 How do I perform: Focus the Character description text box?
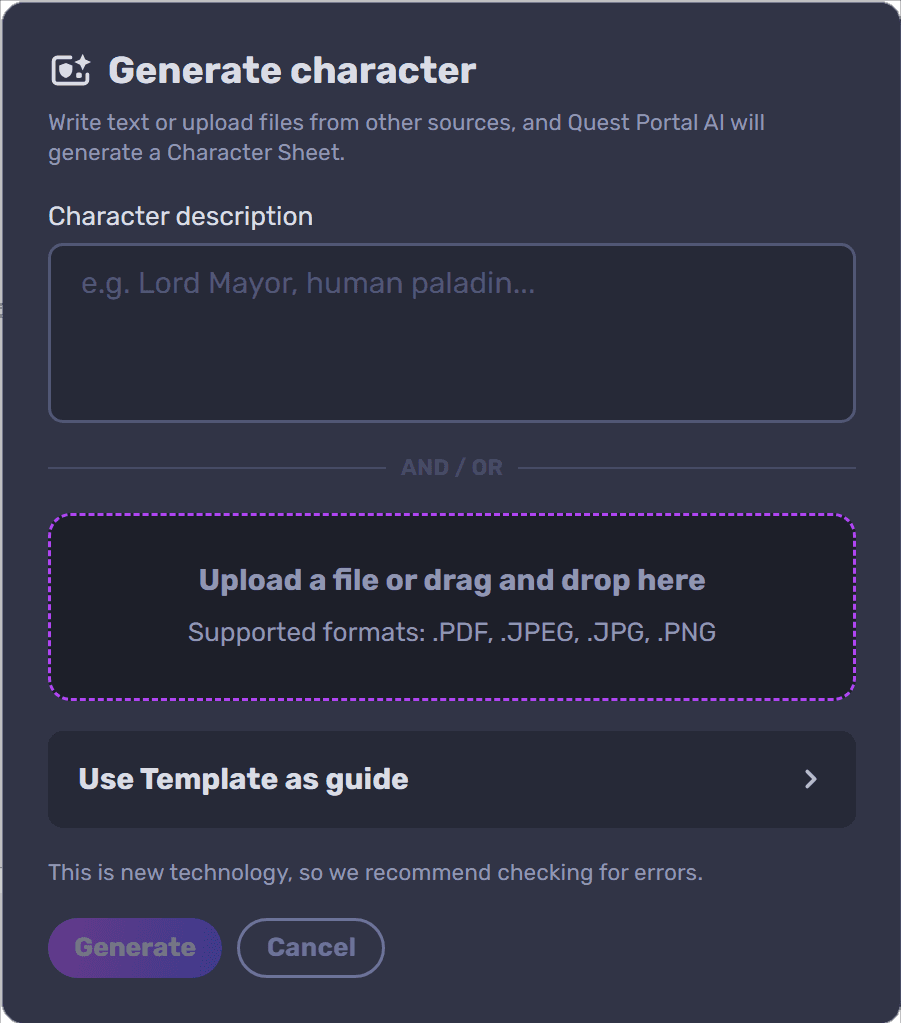pos(451,333)
